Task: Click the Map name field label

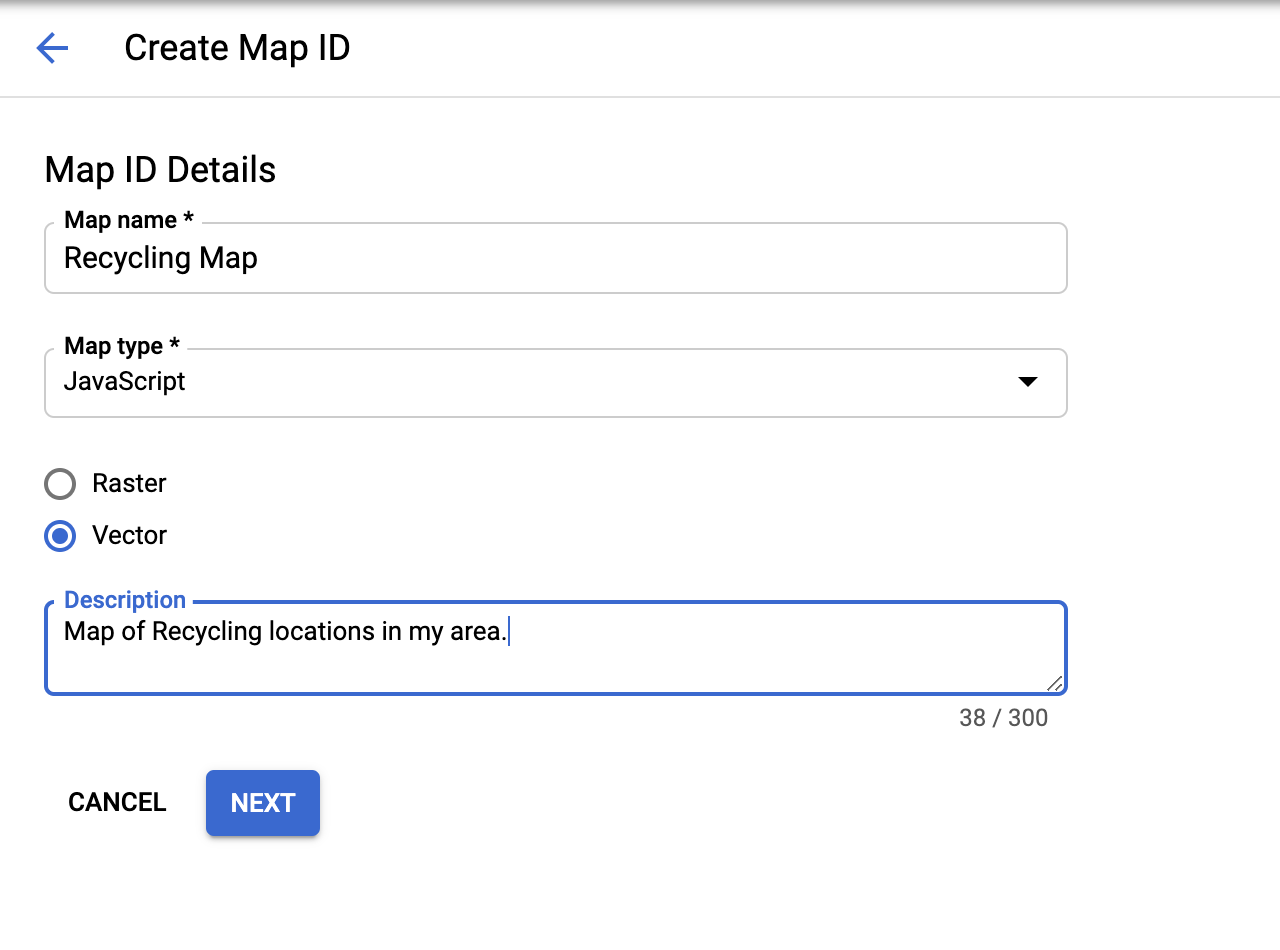Action: pos(128,220)
